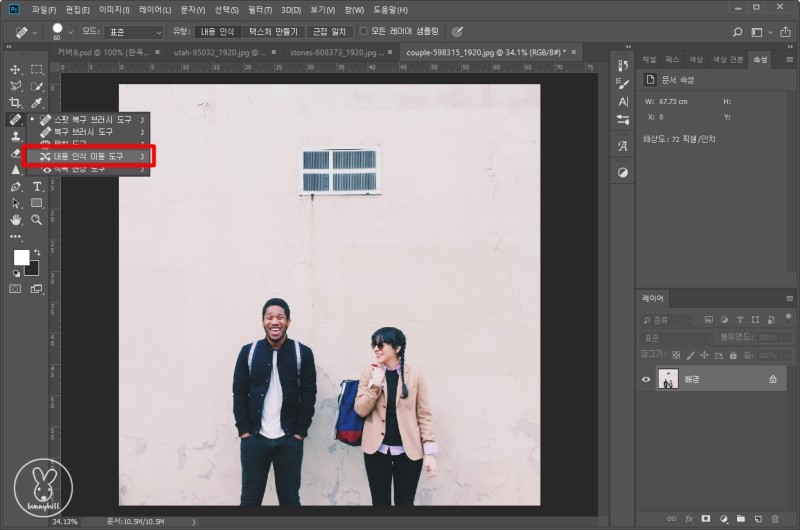
Task: Click the 텍스처 만들기 type button
Action: tap(273, 31)
